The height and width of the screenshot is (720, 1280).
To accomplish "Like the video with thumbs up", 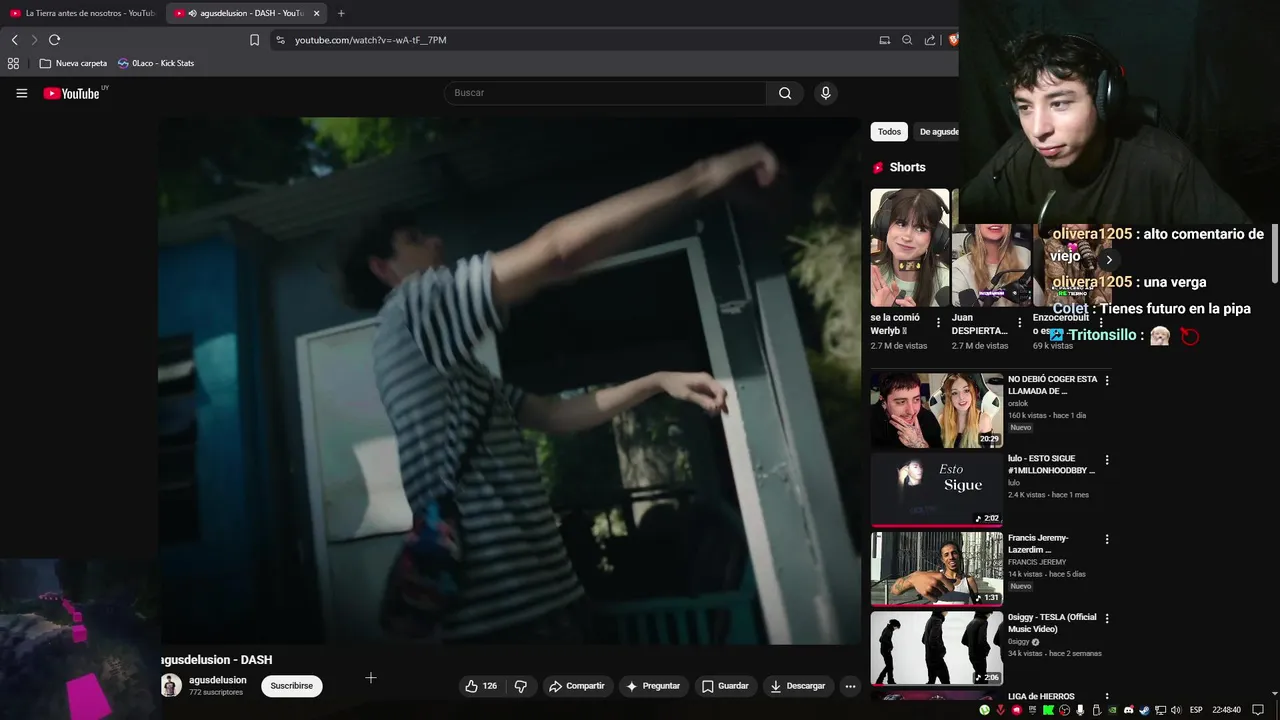I will [481, 686].
